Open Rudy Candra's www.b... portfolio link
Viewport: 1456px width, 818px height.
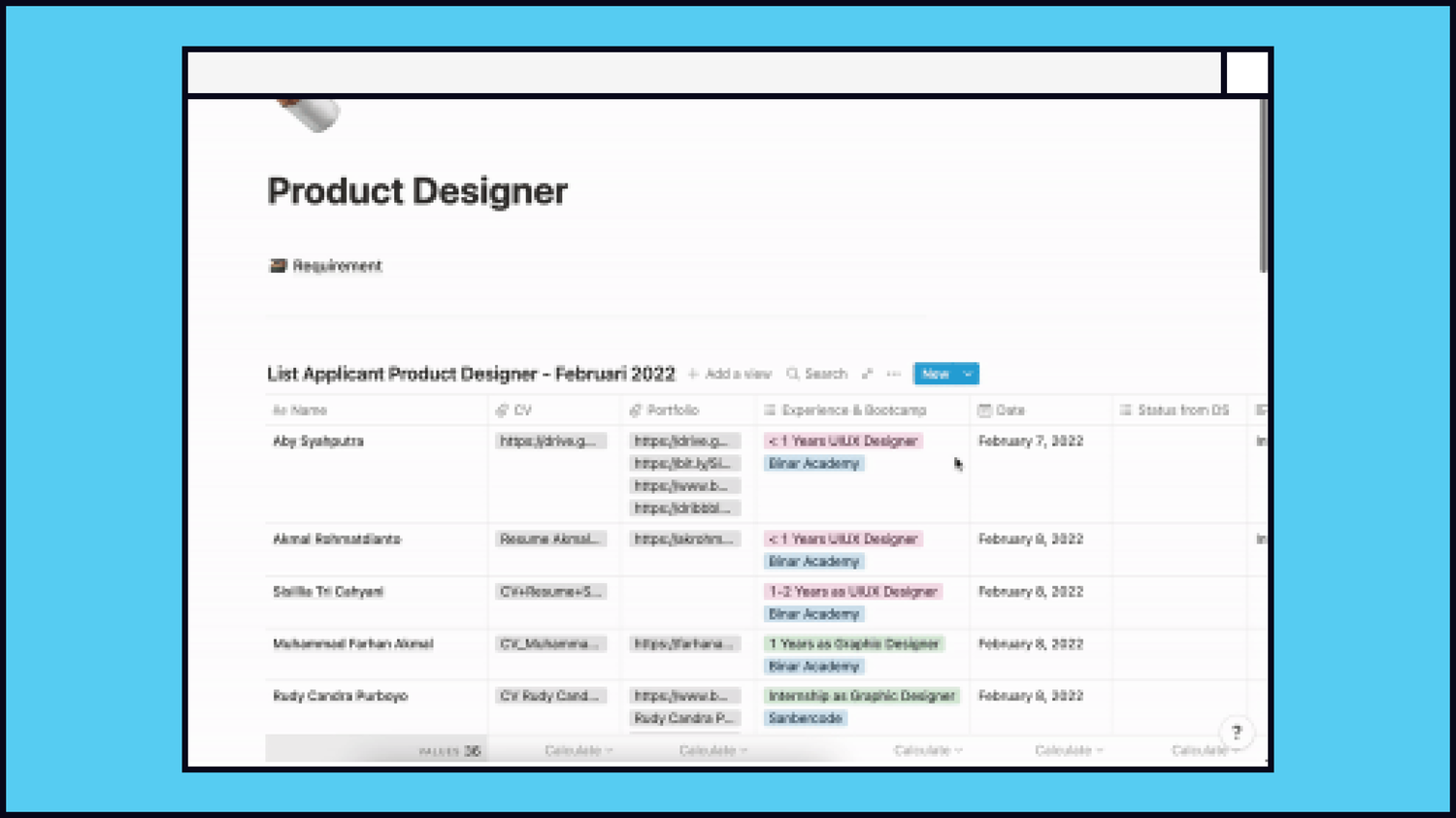pyautogui.click(x=684, y=697)
